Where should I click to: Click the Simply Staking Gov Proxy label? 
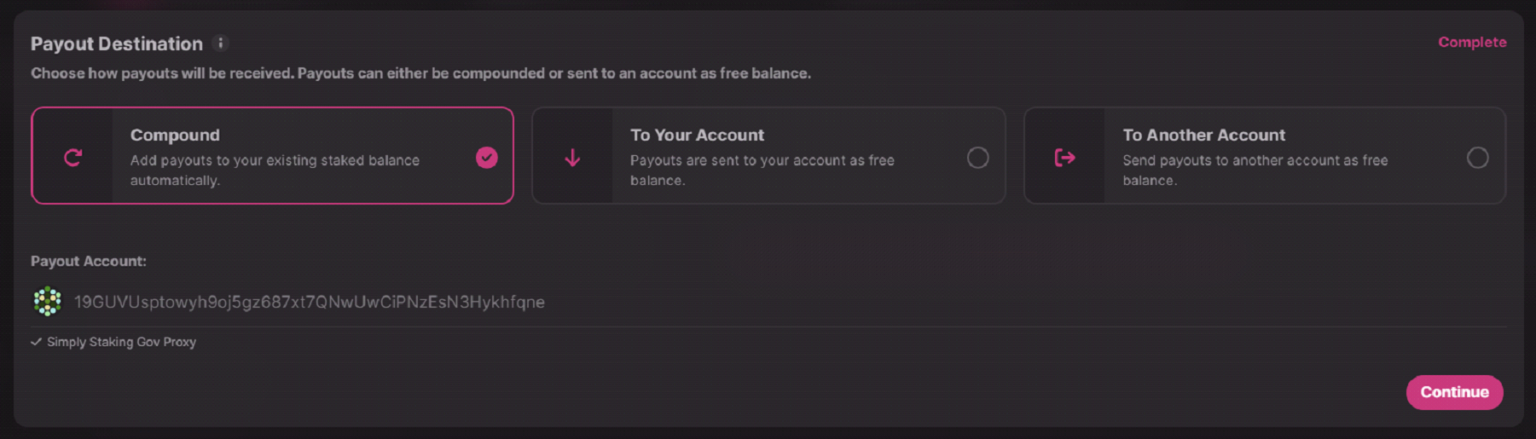(x=121, y=342)
